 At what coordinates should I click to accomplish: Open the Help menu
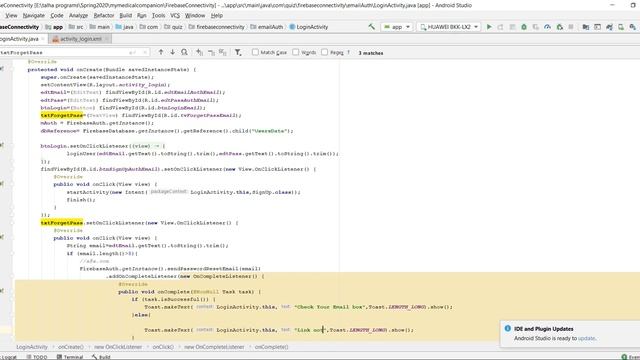pos(217,16)
